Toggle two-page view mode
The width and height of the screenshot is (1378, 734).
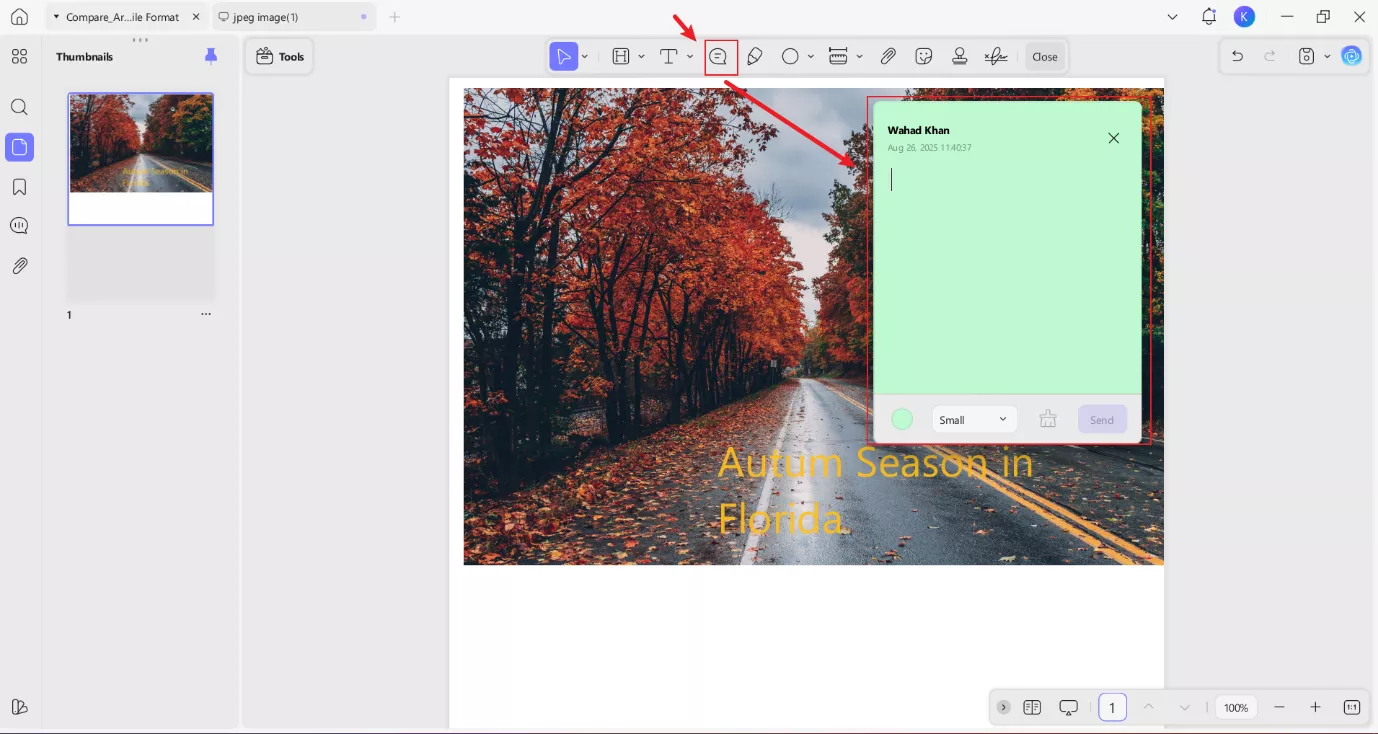pos(1032,707)
